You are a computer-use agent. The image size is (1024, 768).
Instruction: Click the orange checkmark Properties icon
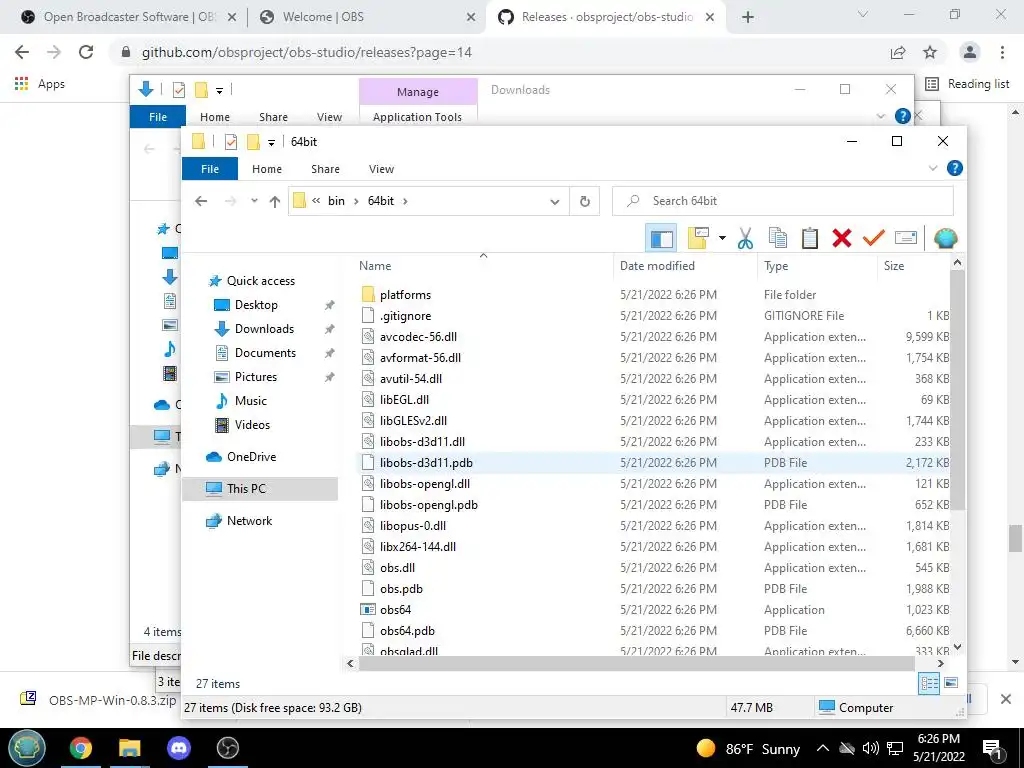pyautogui.click(x=873, y=238)
